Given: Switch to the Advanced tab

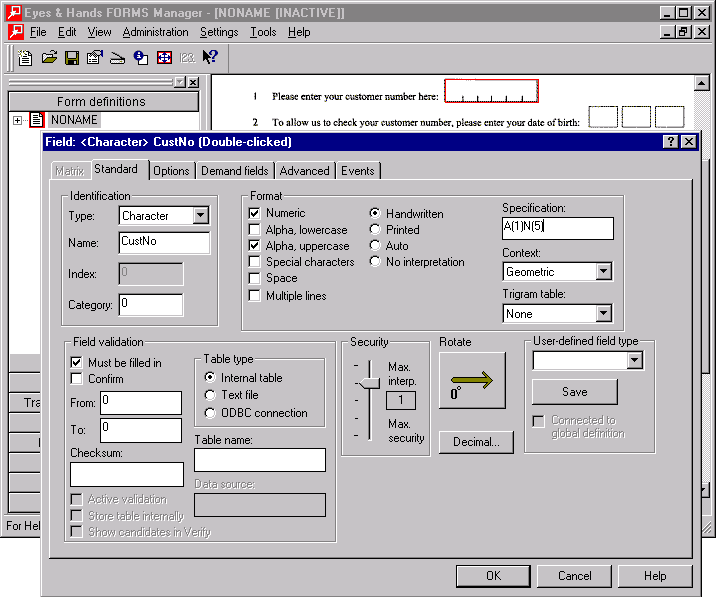Looking at the screenshot, I should [x=304, y=171].
